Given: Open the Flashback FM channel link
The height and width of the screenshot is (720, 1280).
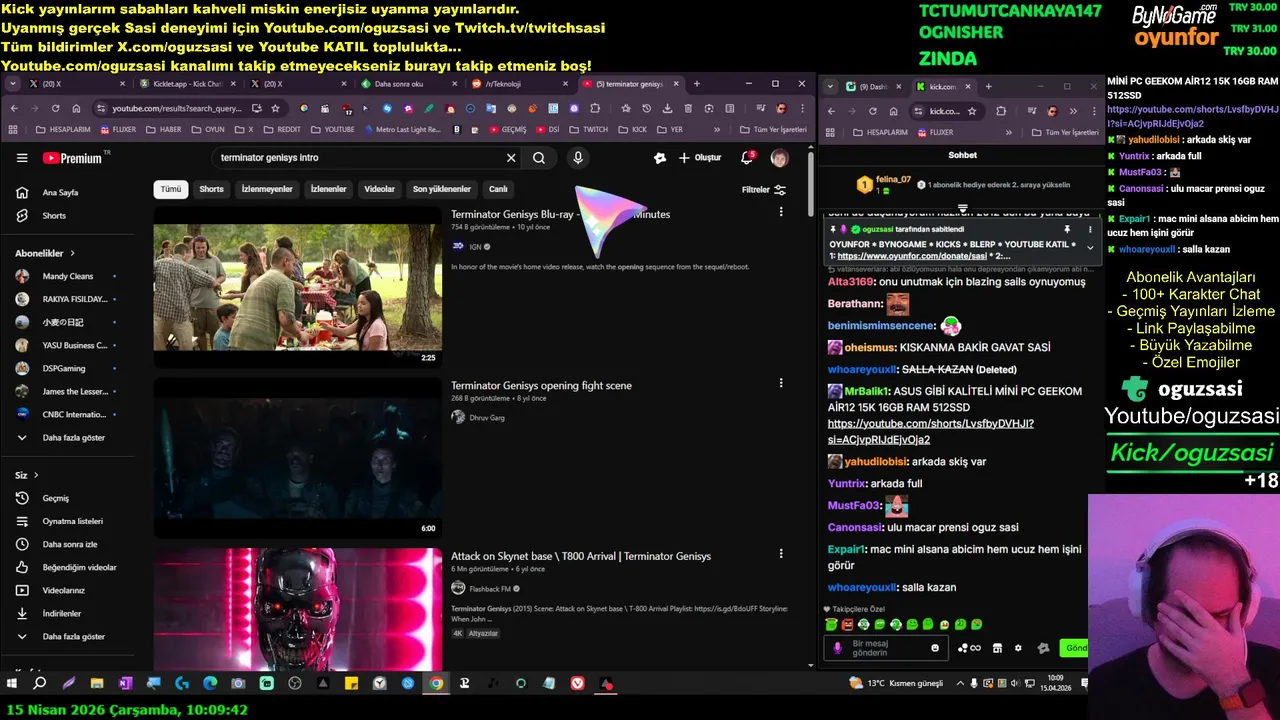Looking at the screenshot, I should coord(490,589).
